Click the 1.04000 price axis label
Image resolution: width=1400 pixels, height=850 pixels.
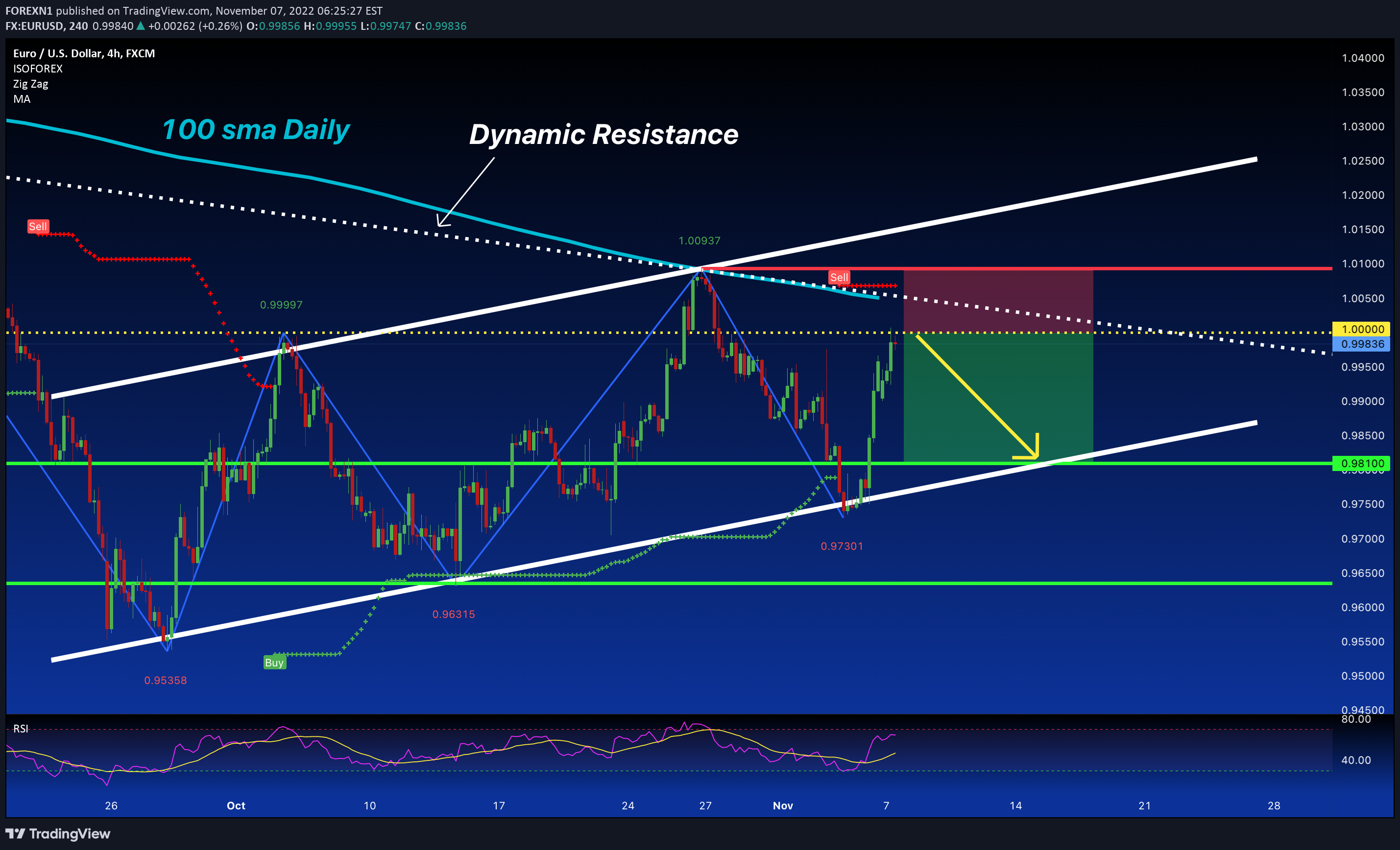tap(1363, 58)
